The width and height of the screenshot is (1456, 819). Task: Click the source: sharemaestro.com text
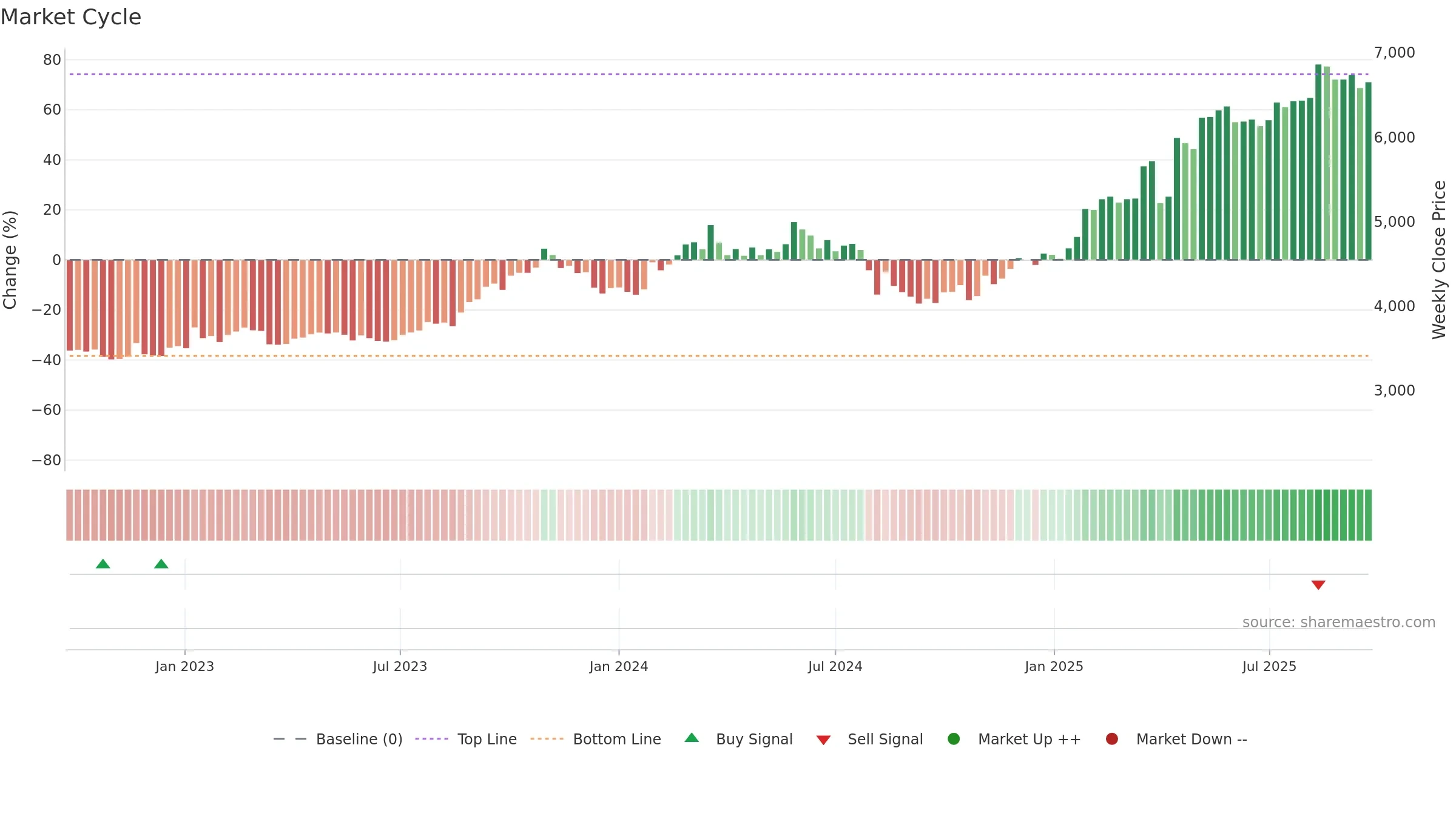coord(1339,622)
